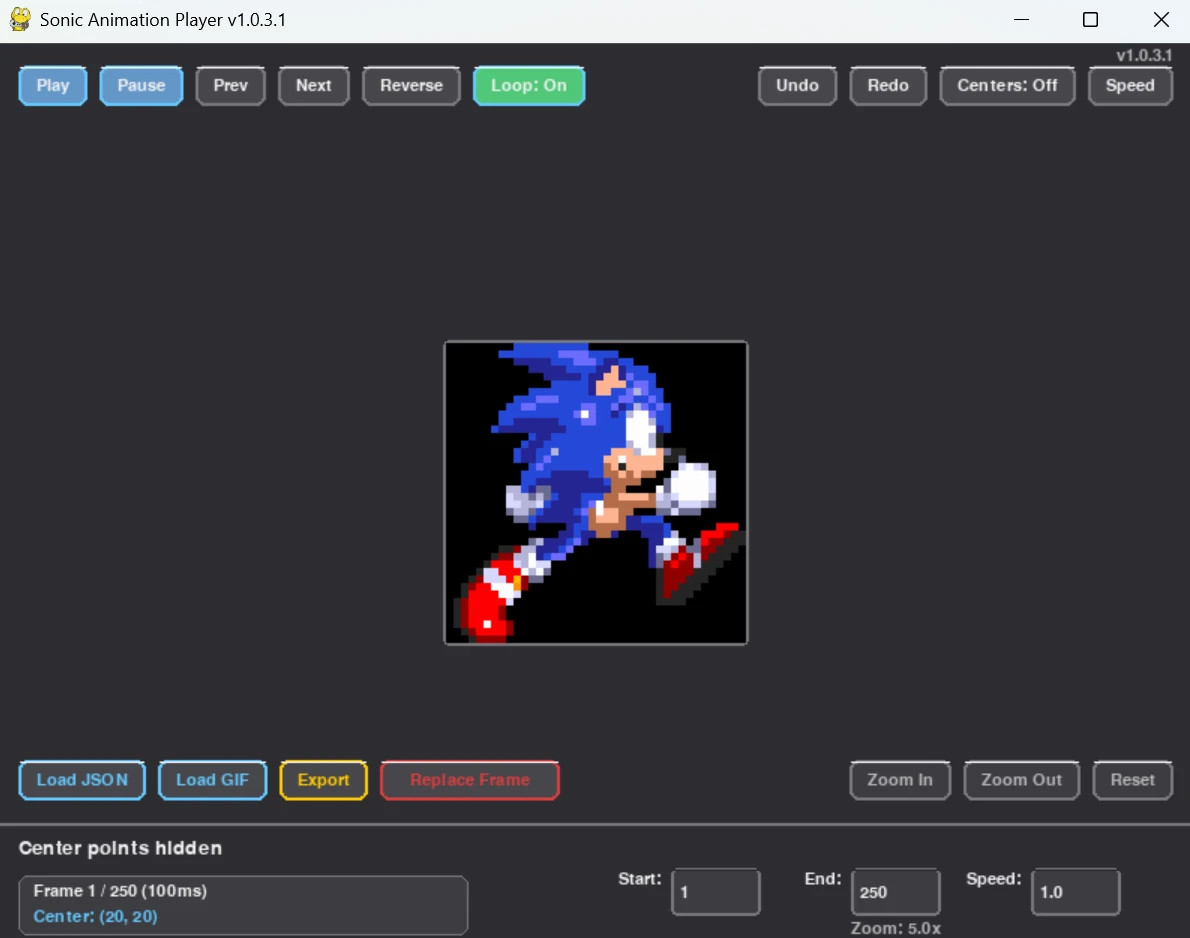Go to the previous frame with Prev
Screen dimensions: 1190x938
(231, 86)
